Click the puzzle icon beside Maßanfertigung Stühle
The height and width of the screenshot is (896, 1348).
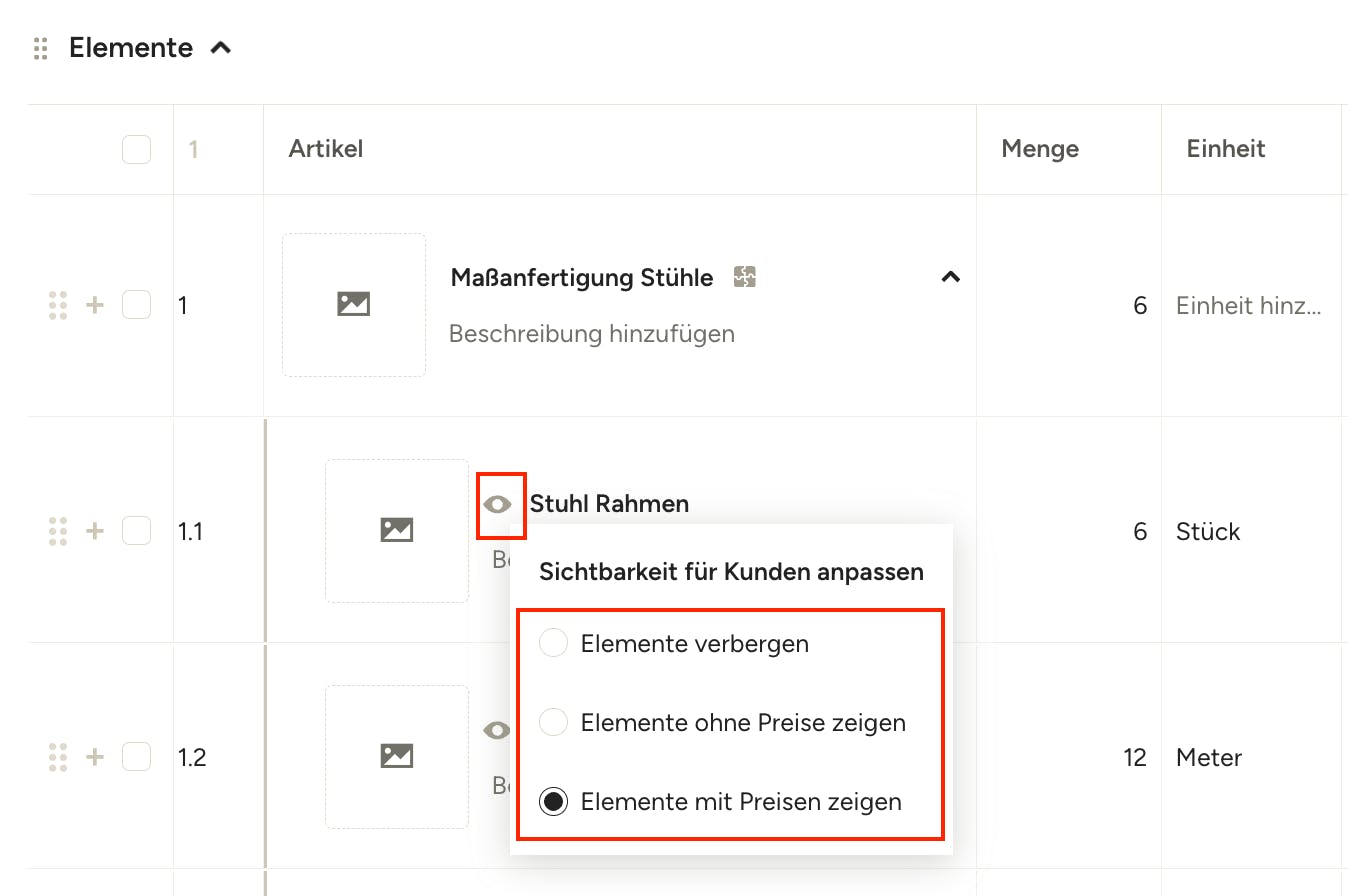tap(744, 277)
